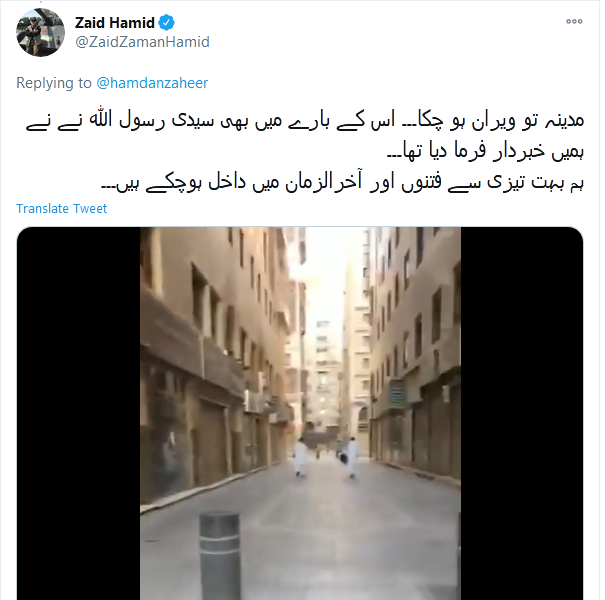Image resolution: width=605 pixels, height=600 pixels.
Task: Play the embedded street video
Action: 300,413
